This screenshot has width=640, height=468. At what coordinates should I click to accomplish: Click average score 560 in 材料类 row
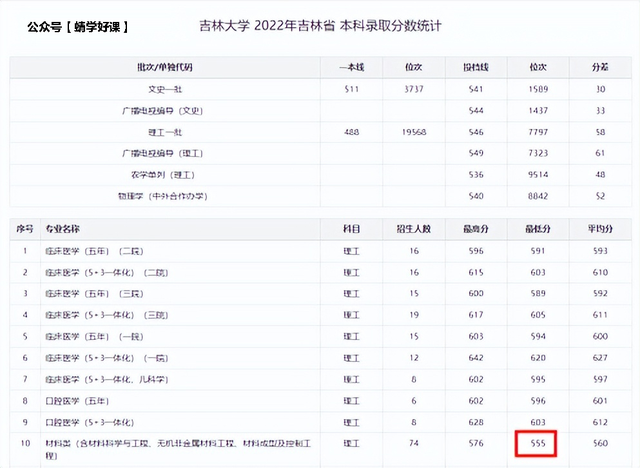pyautogui.click(x=600, y=443)
